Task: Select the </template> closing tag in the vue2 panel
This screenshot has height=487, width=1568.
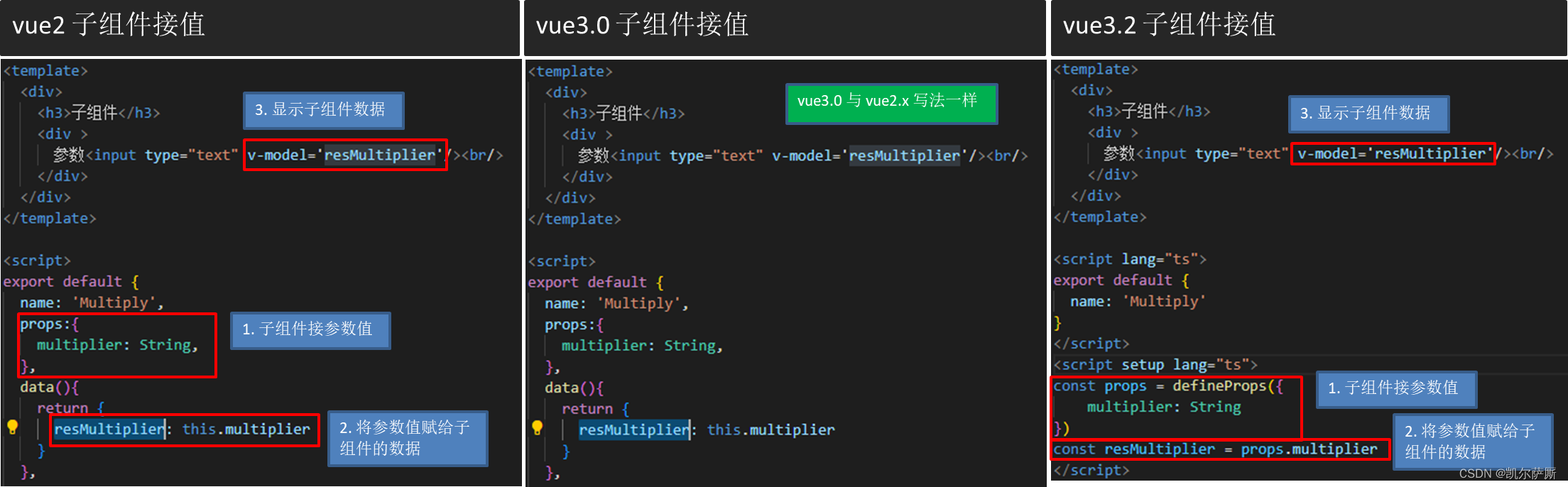Action: coord(50,218)
